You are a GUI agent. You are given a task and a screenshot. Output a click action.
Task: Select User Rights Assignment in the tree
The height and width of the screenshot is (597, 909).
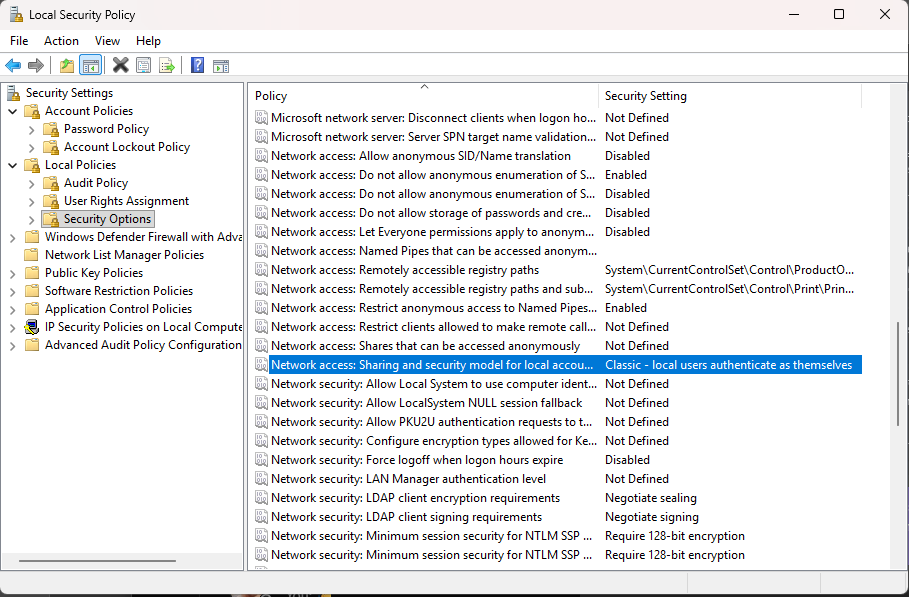(x=126, y=201)
